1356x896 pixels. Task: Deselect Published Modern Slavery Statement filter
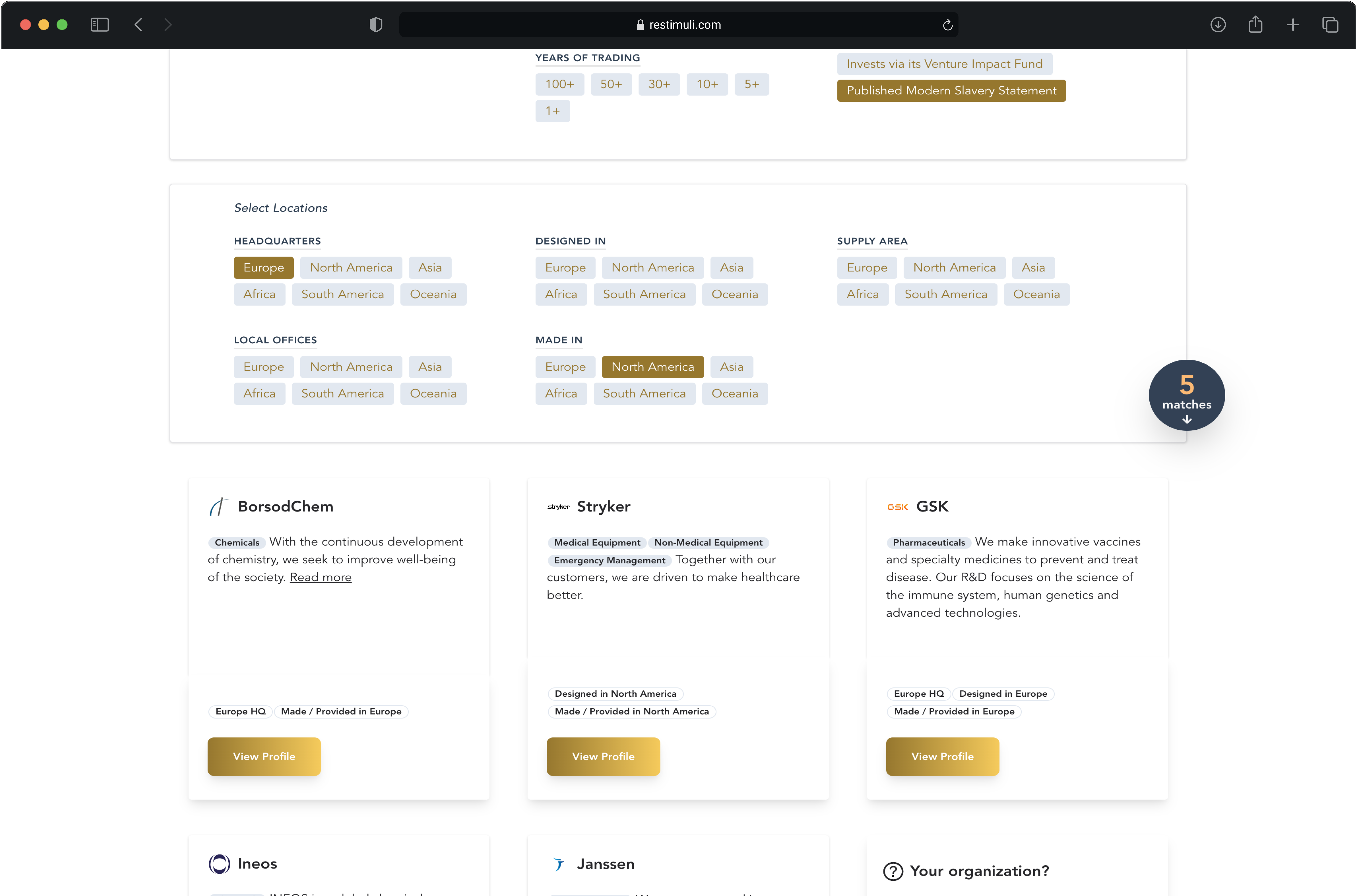(951, 90)
